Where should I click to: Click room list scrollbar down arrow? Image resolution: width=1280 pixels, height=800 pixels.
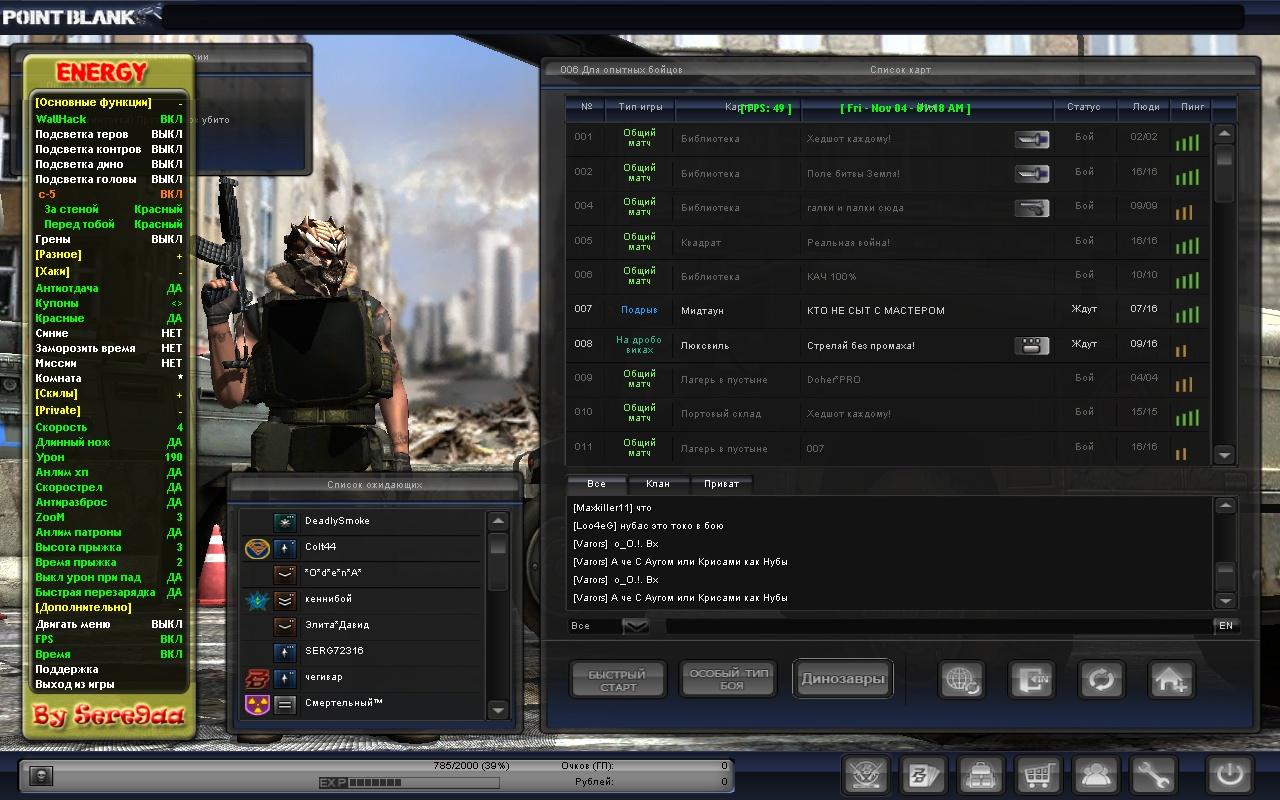pyautogui.click(x=1224, y=455)
